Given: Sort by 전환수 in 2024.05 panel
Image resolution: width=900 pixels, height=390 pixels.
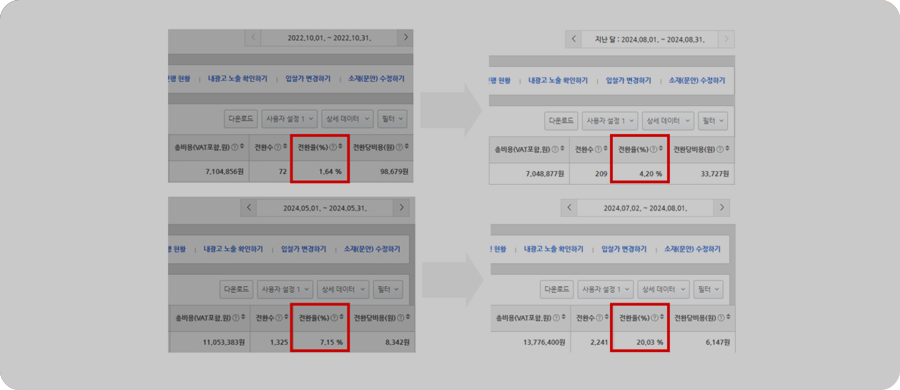Looking at the screenshot, I should pyautogui.click(x=285, y=316).
